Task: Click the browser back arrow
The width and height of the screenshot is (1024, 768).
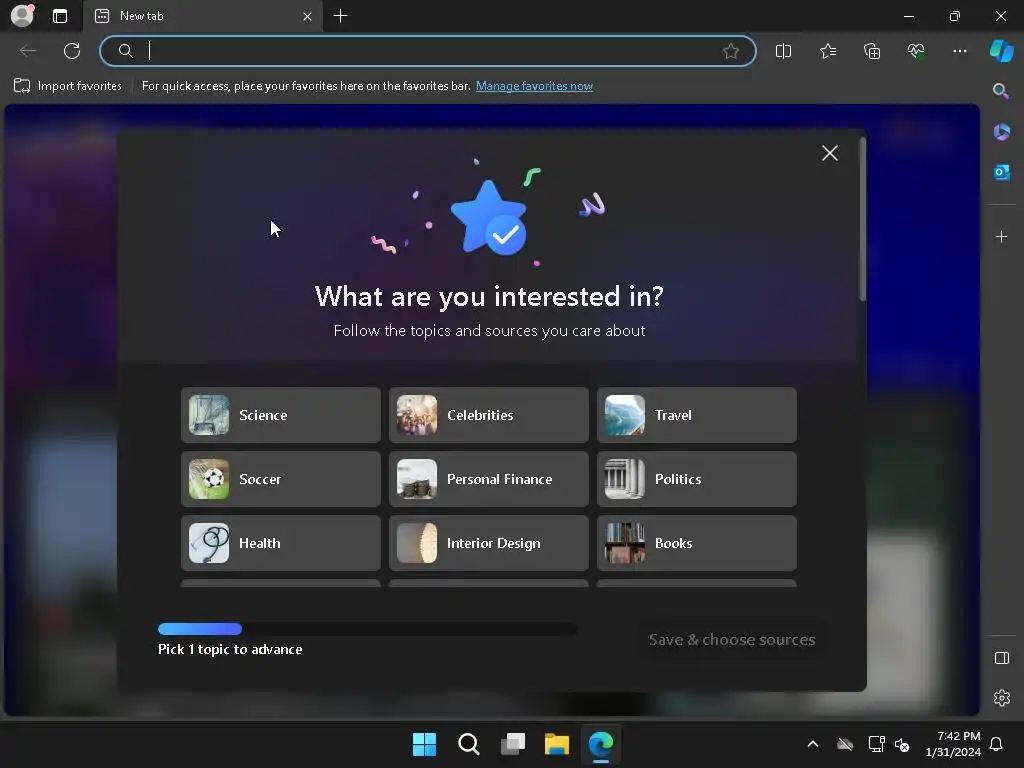Action: point(28,51)
